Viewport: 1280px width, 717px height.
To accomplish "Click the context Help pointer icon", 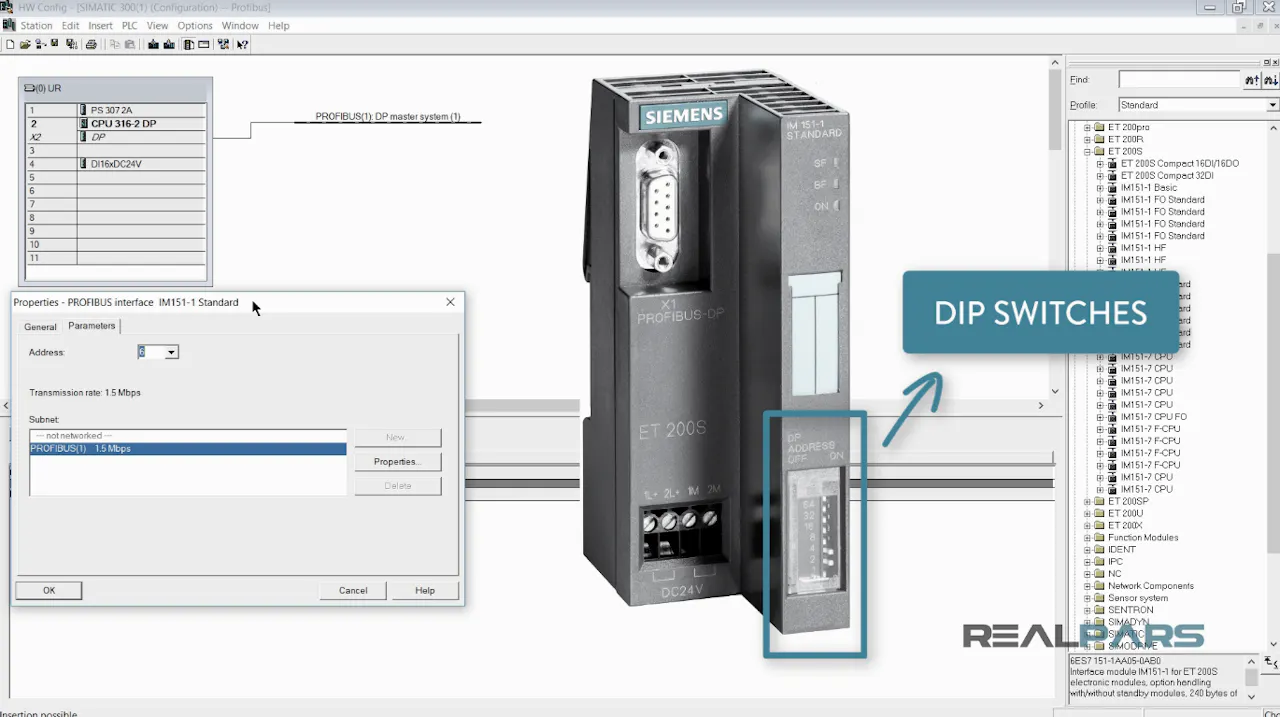I will [242, 44].
